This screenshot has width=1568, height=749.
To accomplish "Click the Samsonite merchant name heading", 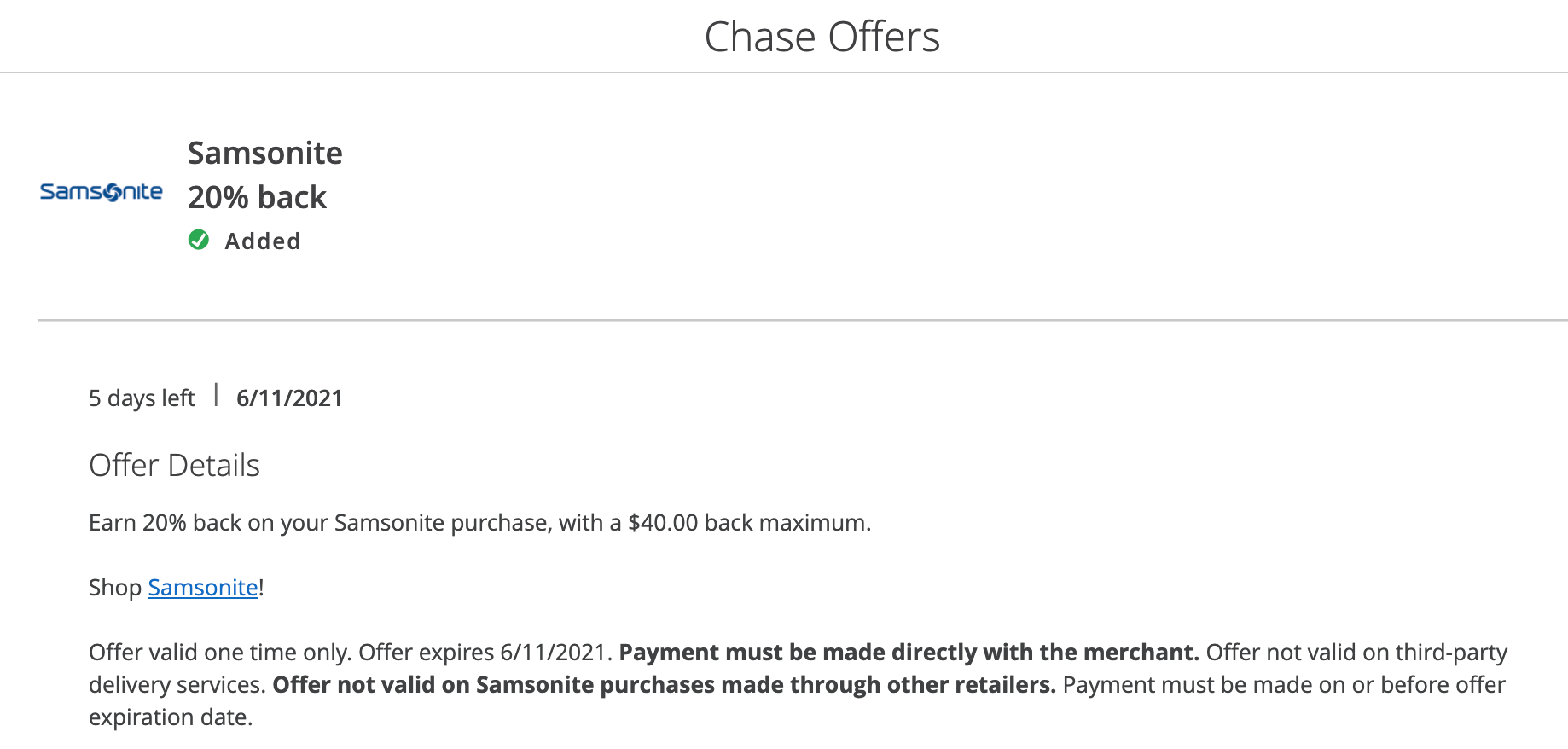I will [265, 153].
